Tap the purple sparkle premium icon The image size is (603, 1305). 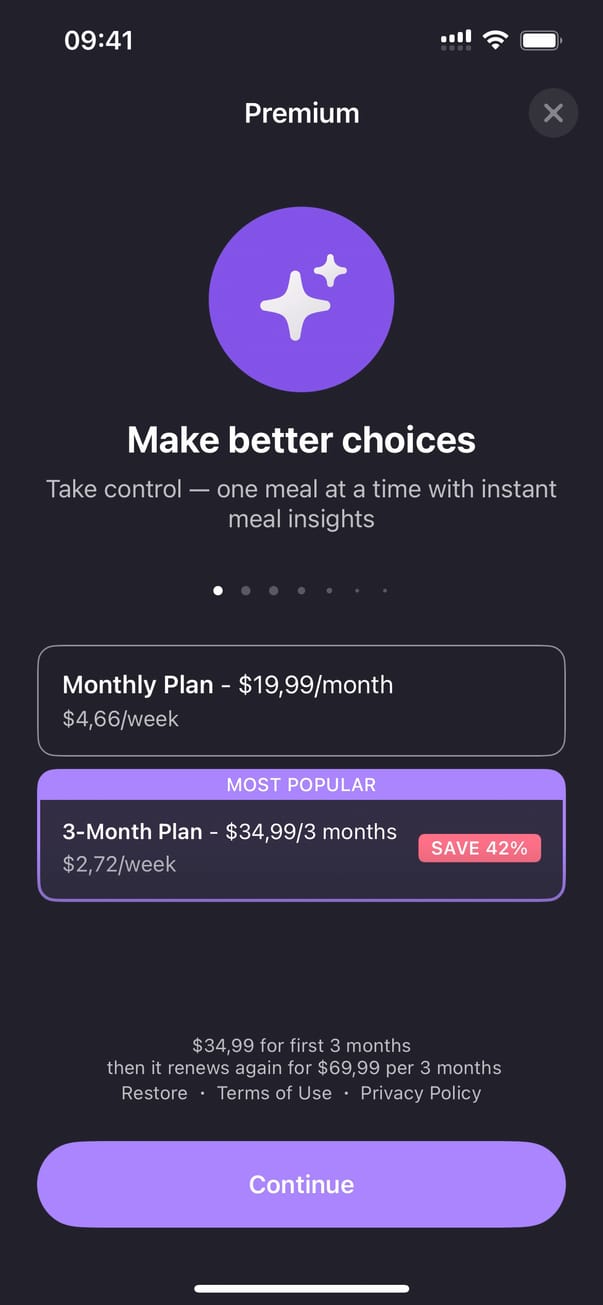click(x=301, y=299)
